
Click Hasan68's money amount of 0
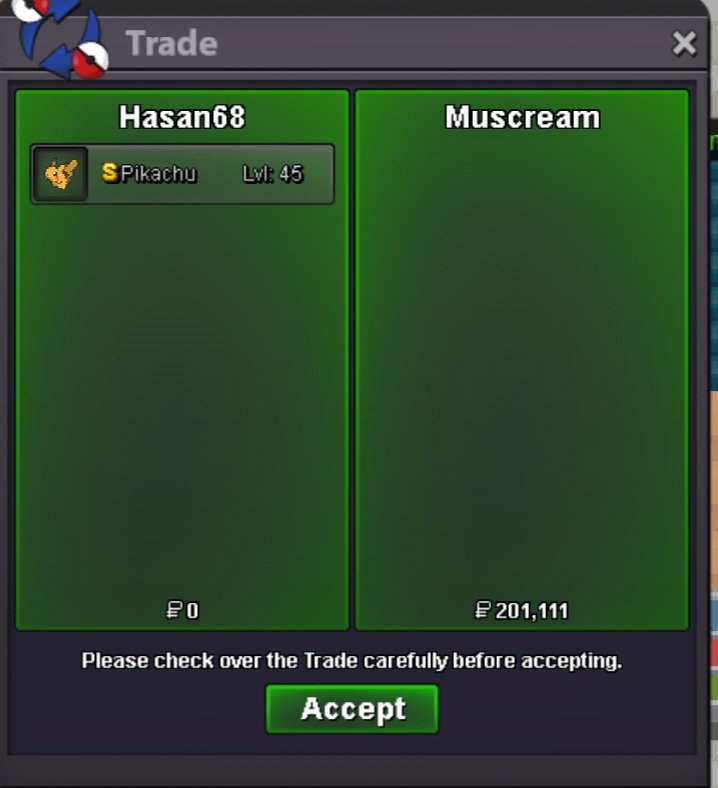pyautogui.click(x=192, y=611)
